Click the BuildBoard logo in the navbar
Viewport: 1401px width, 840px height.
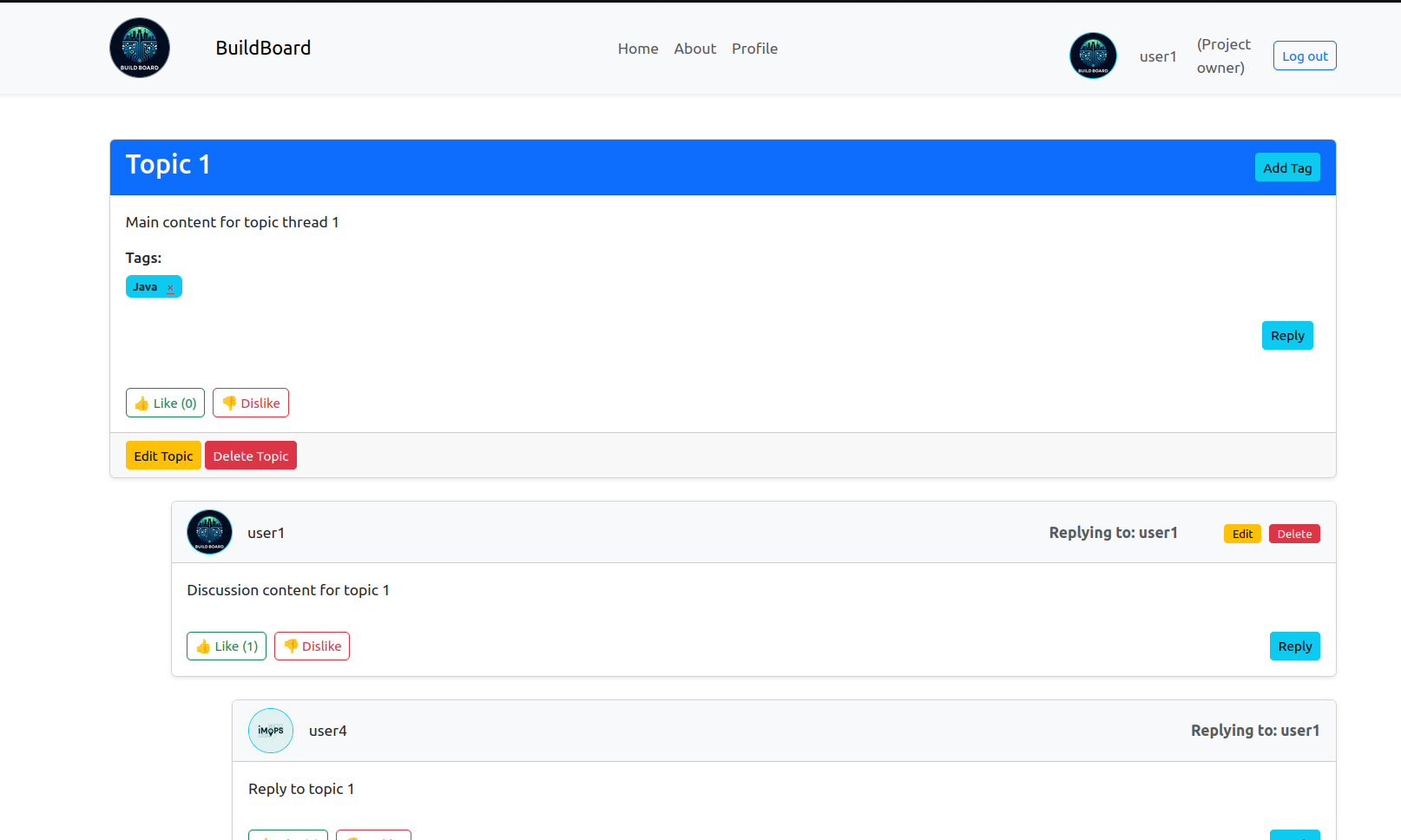coord(140,48)
